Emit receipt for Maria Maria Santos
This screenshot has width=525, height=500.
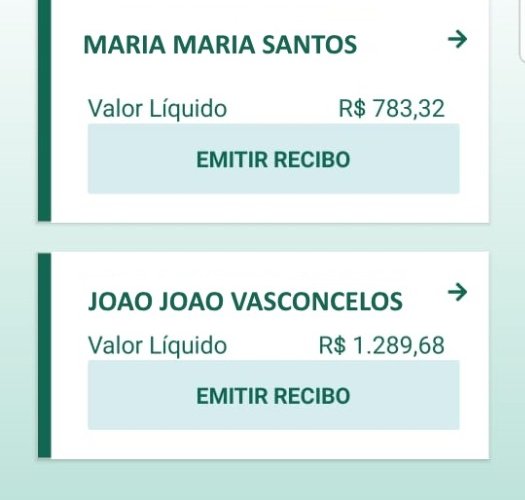[274, 159]
